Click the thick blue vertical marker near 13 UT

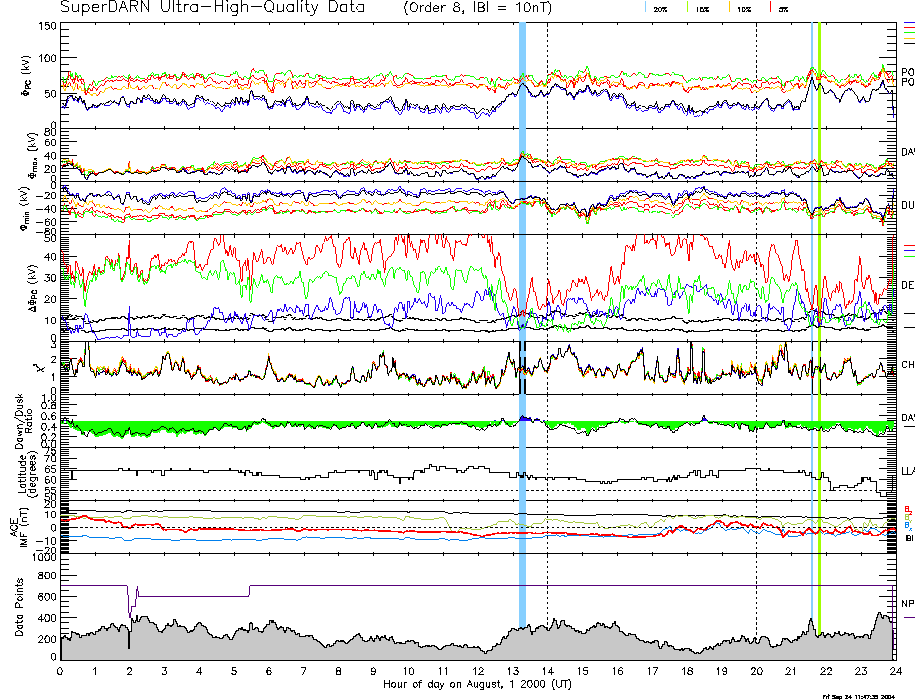(x=522, y=300)
